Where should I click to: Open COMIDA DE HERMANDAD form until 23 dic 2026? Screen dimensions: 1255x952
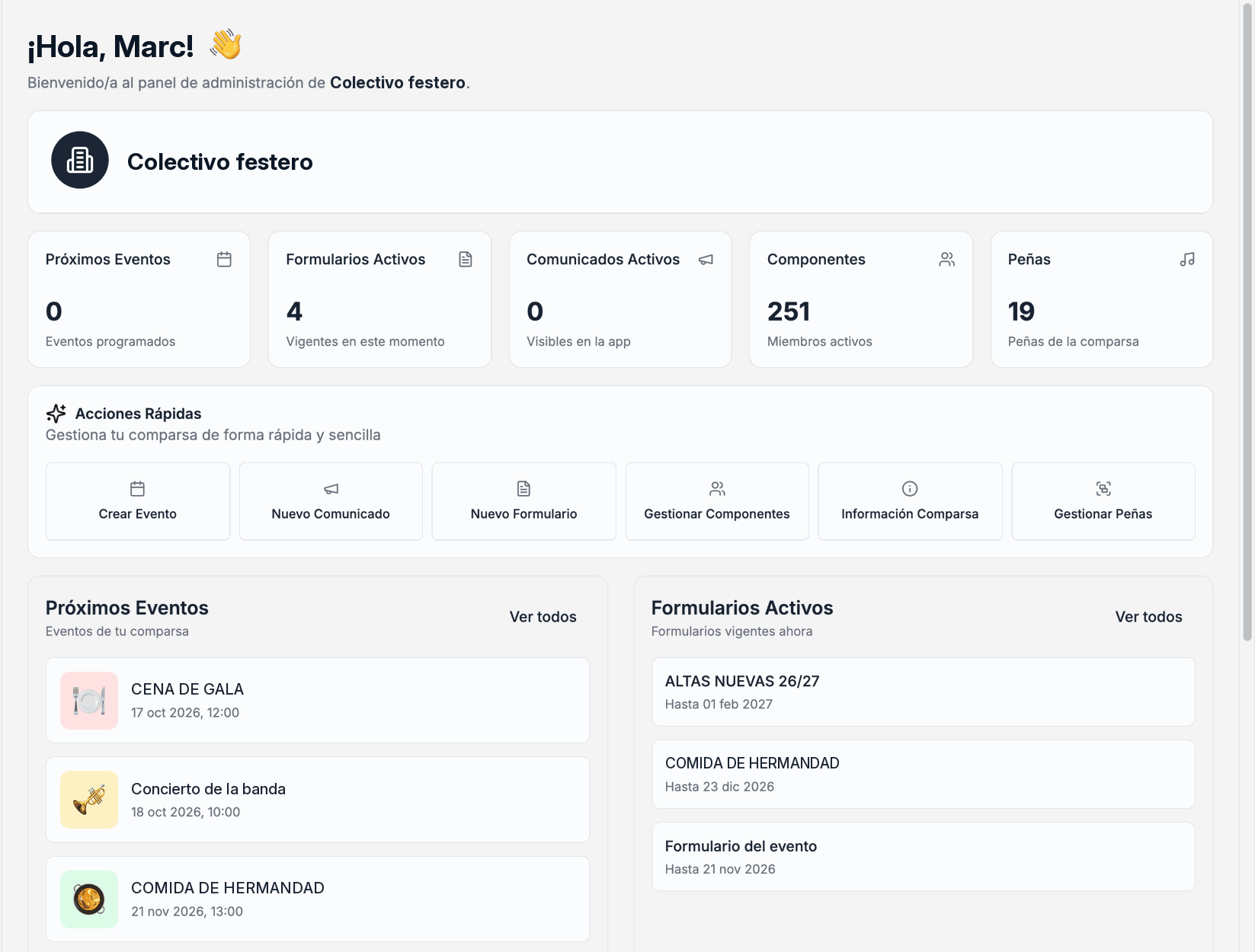pyautogui.click(x=924, y=774)
